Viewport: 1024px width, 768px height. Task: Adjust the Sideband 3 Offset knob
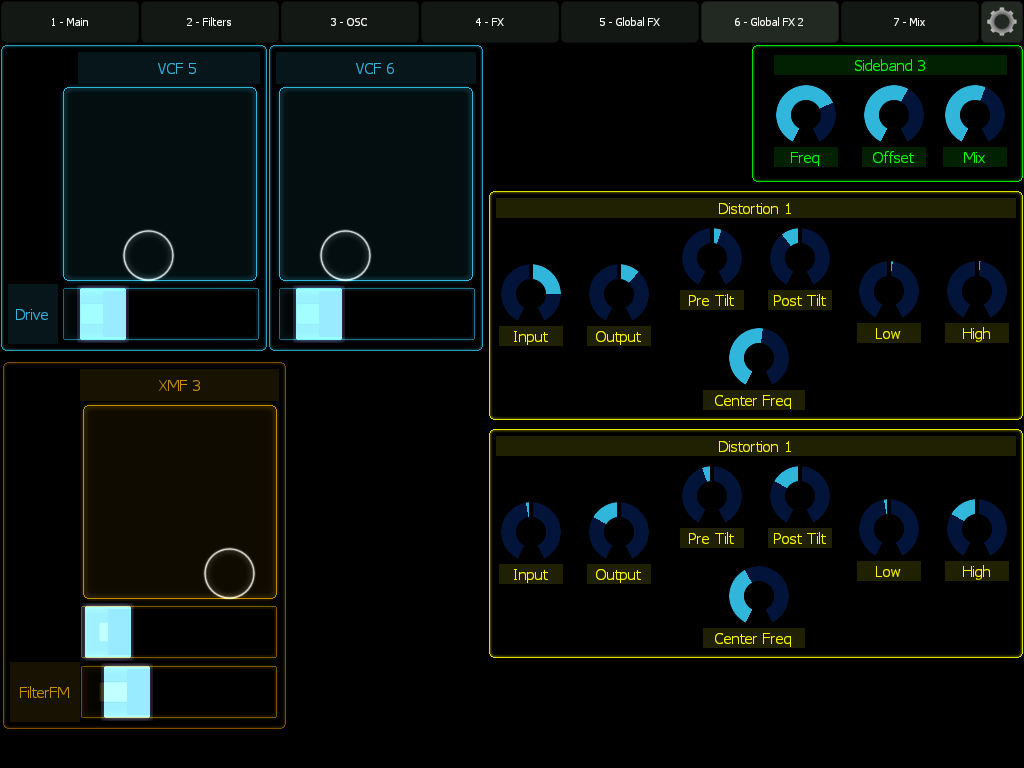coord(893,114)
